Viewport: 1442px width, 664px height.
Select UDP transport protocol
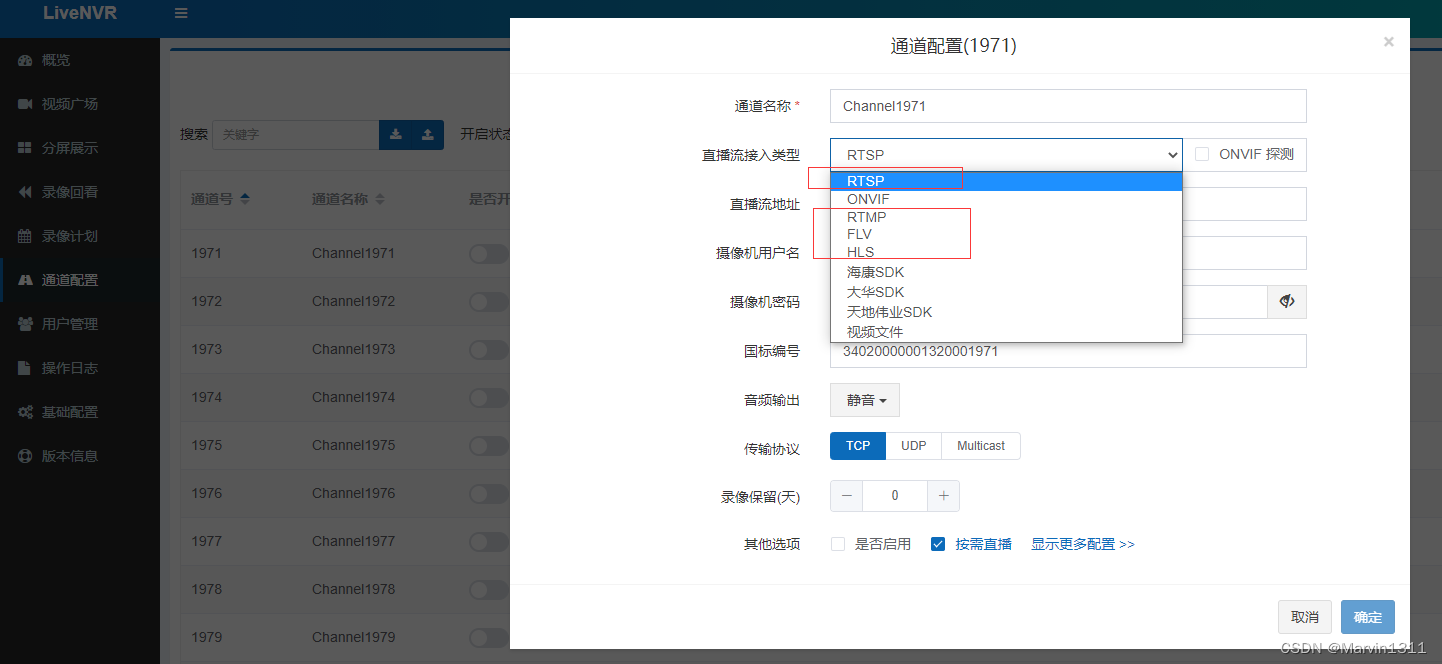click(914, 446)
